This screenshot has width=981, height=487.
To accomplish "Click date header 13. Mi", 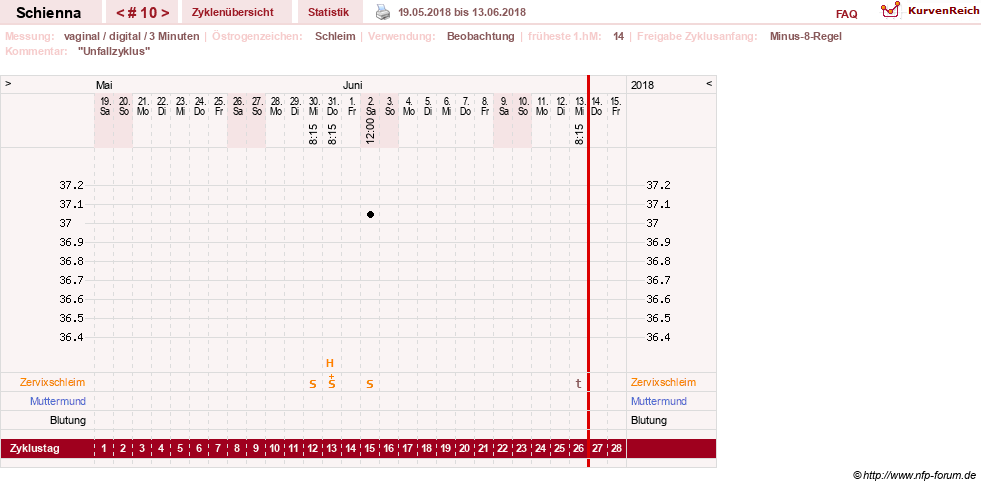I will coord(579,106).
